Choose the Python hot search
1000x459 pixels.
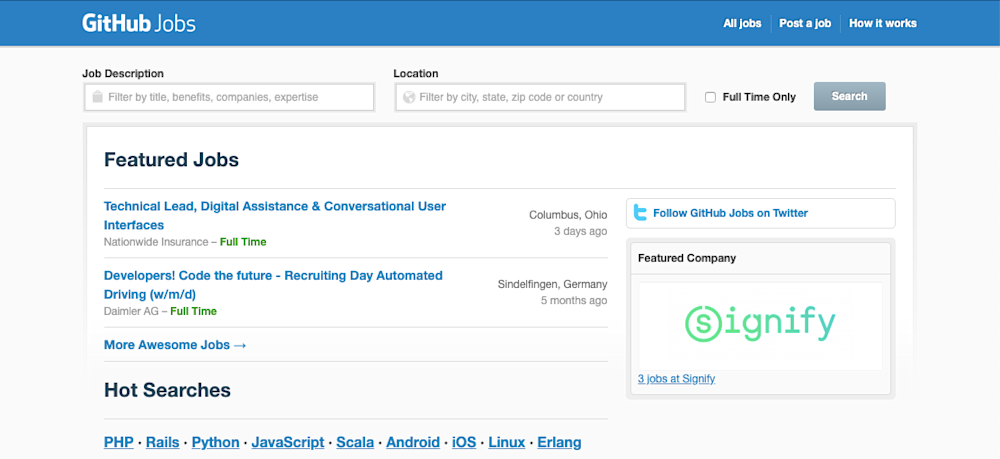click(216, 442)
